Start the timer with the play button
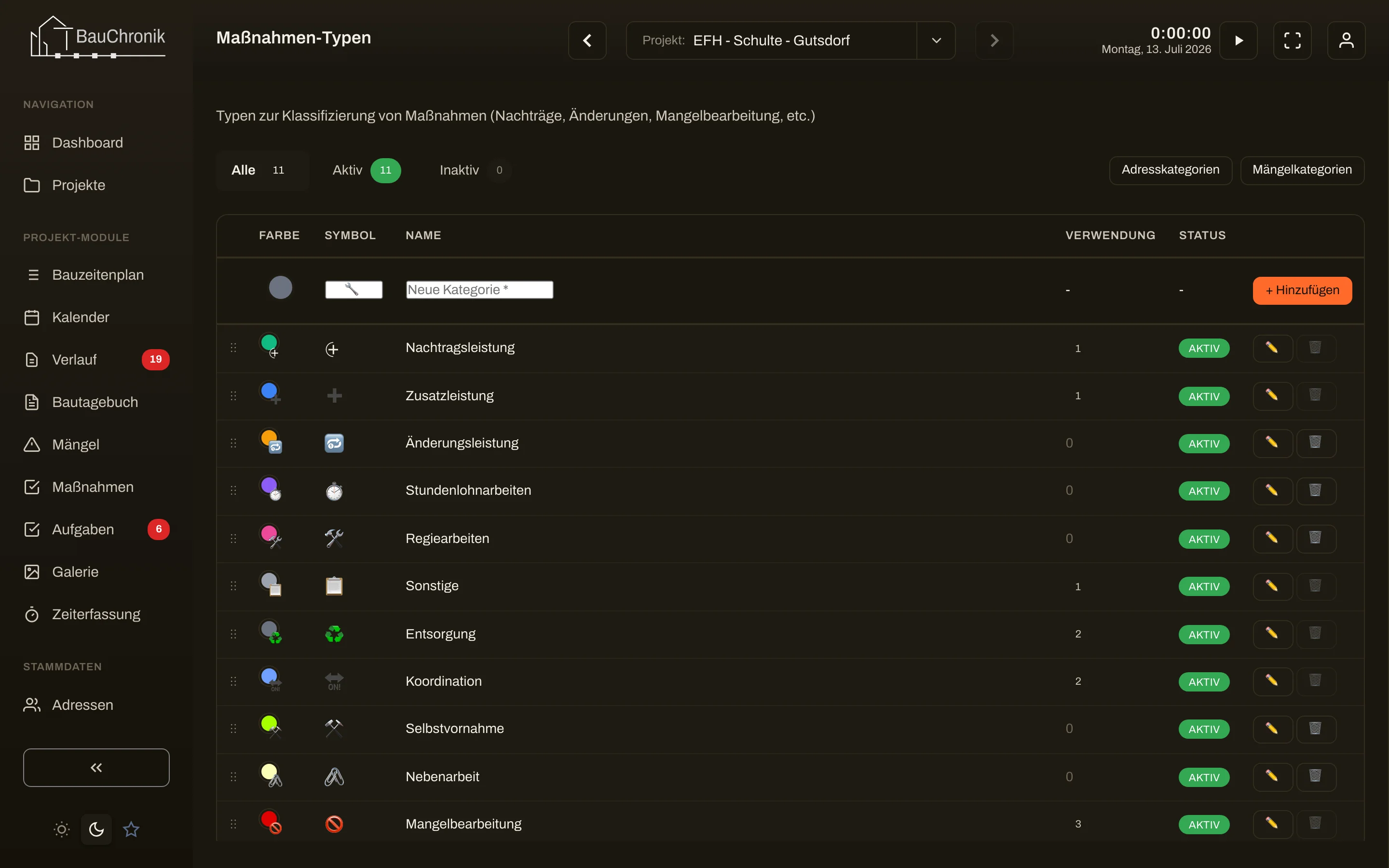Viewport: 1389px width, 868px height. click(1238, 40)
